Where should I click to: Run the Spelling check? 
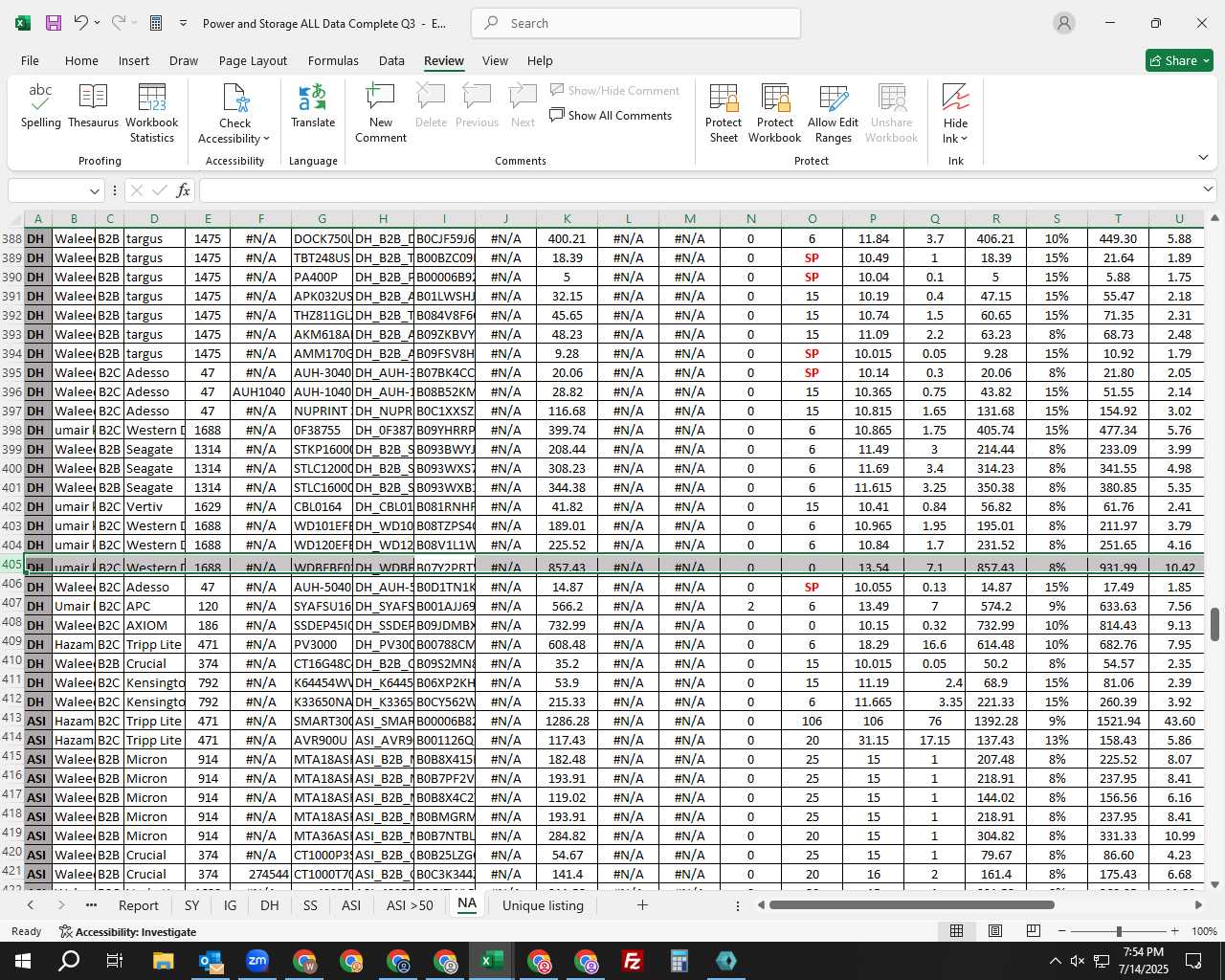40,106
